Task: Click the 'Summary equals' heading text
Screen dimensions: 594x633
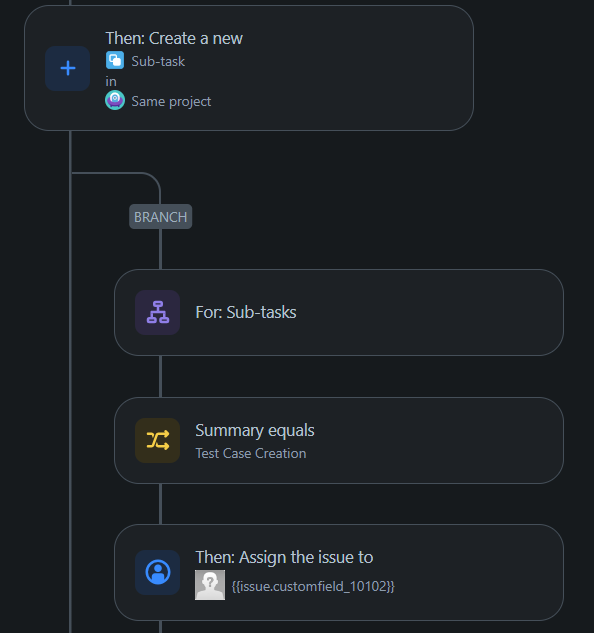Action: coord(255,430)
